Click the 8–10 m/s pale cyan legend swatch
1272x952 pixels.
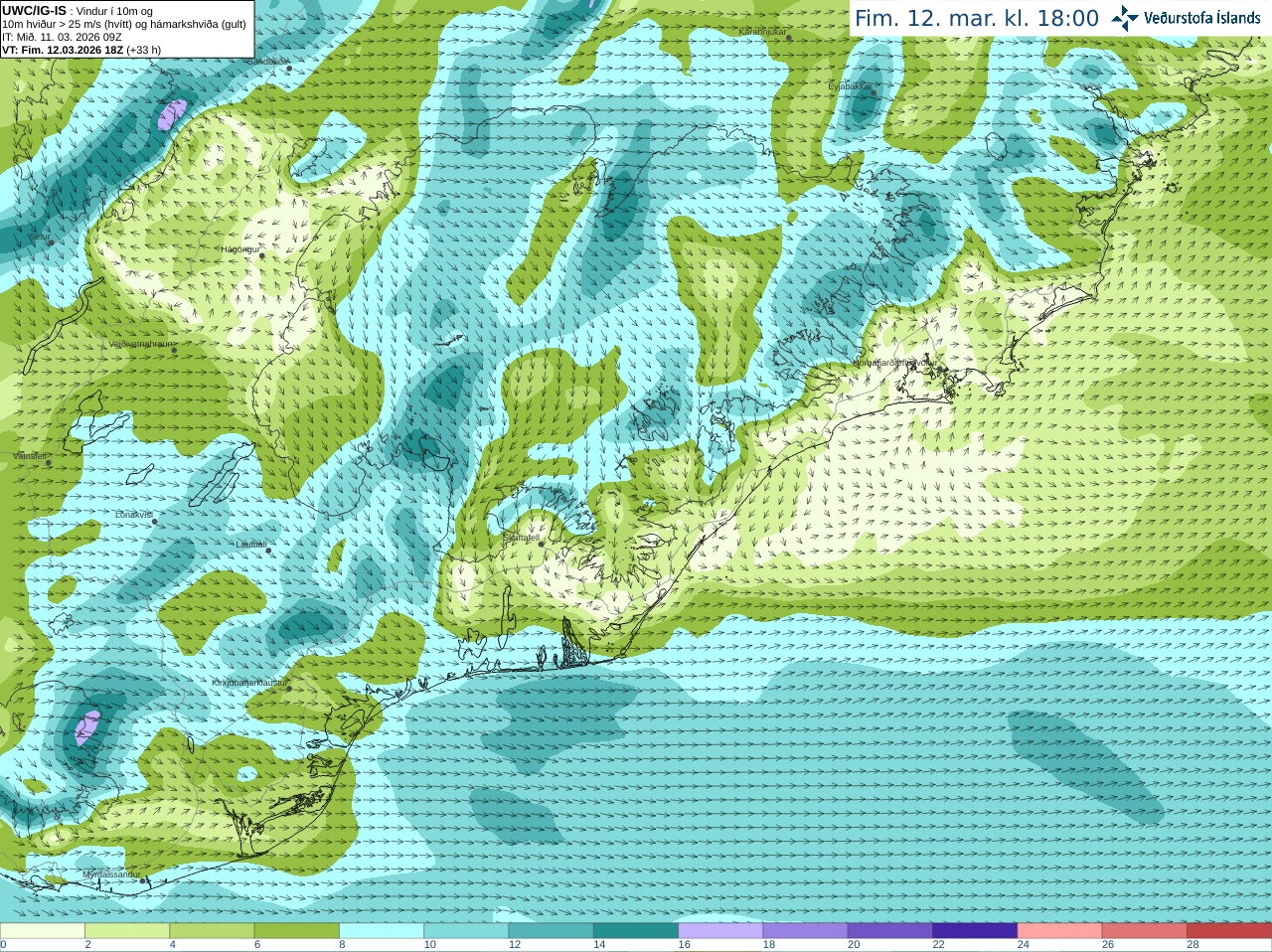click(382, 931)
